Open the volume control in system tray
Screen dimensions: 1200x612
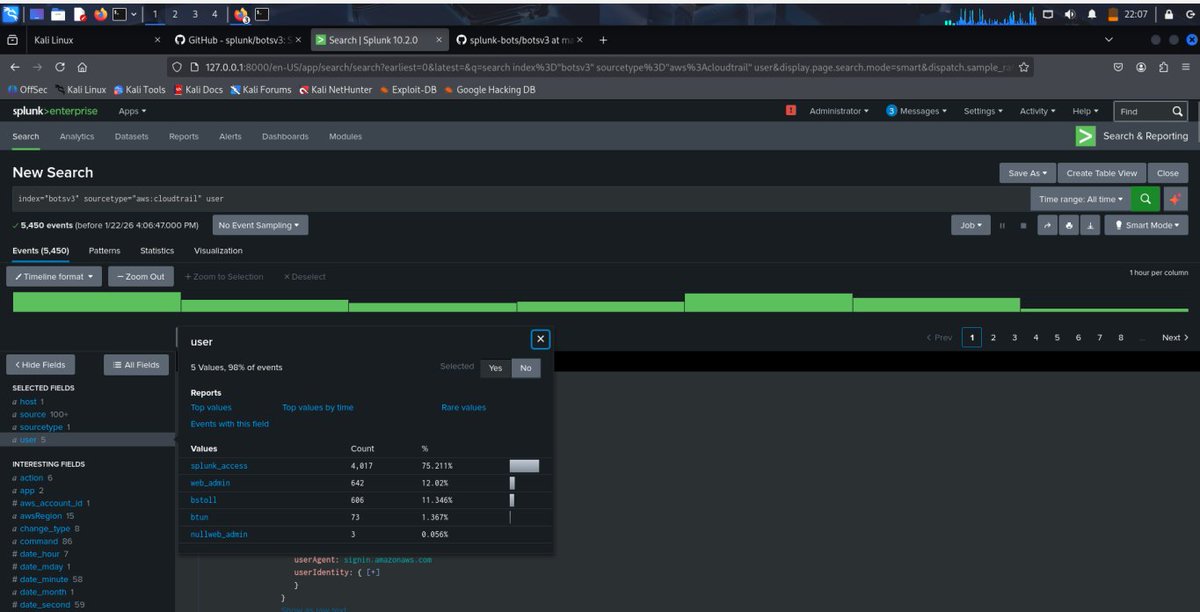(x=1070, y=14)
